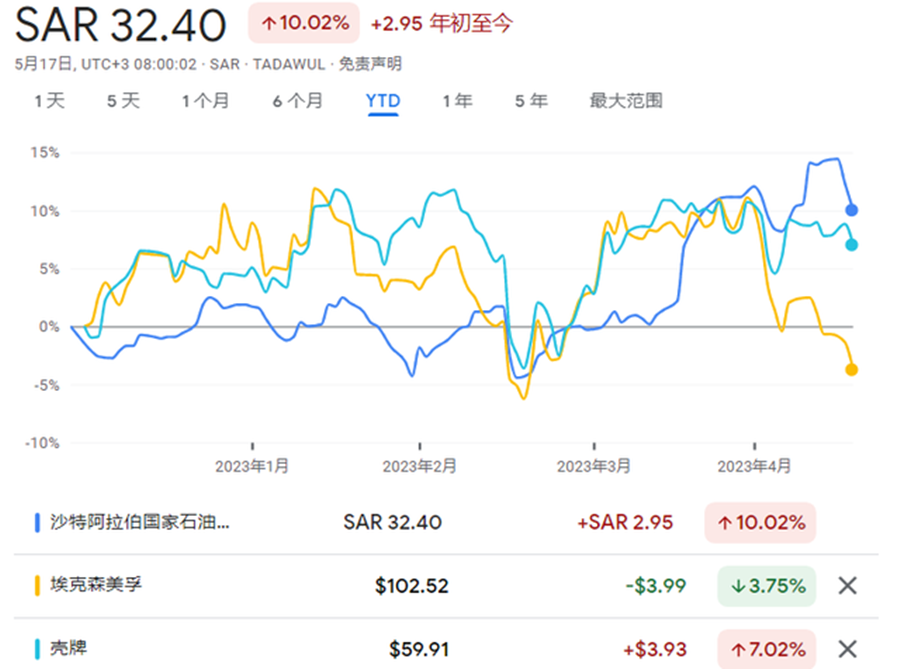The height and width of the screenshot is (669, 900).
Task: Remove ExxonMobil (埃克森美孚) comparison with X icon
Action: [x=847, y=586]
